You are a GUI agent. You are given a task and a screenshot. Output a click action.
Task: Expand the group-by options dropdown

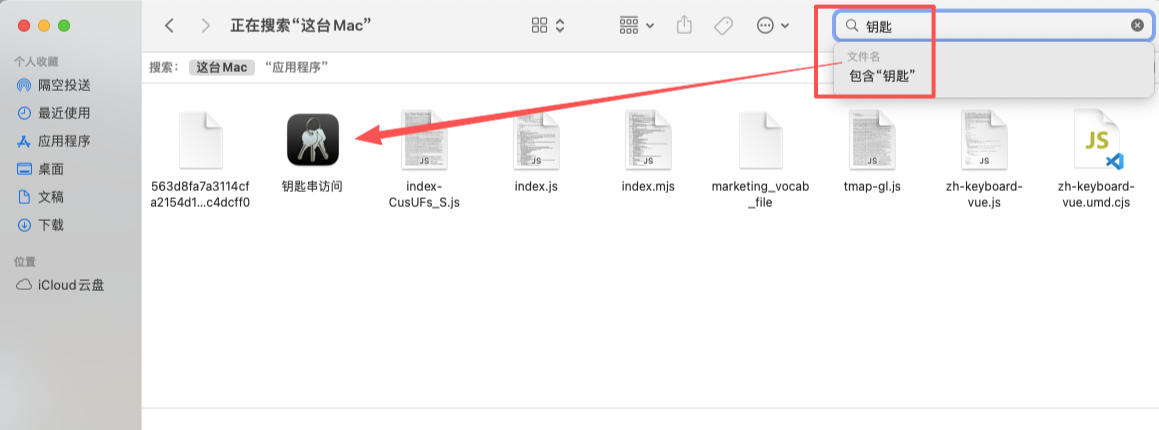(636, 26)
